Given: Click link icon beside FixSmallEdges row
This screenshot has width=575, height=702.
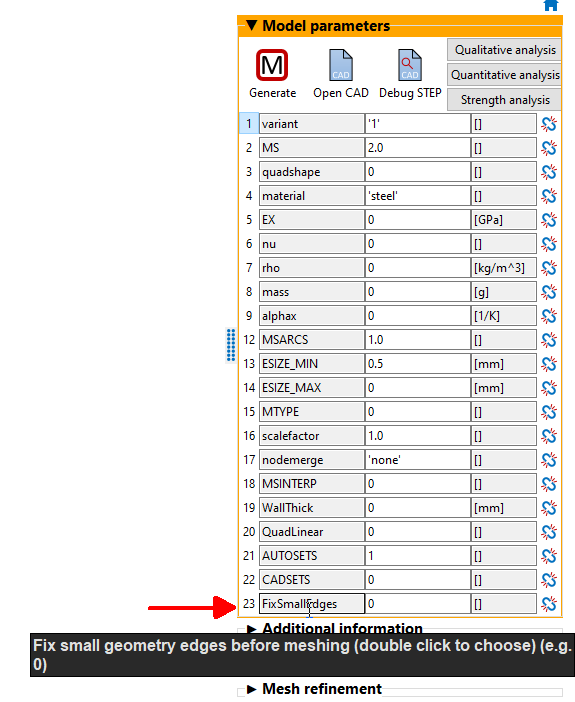Looking at the screenshot, I should coord(549,604).
